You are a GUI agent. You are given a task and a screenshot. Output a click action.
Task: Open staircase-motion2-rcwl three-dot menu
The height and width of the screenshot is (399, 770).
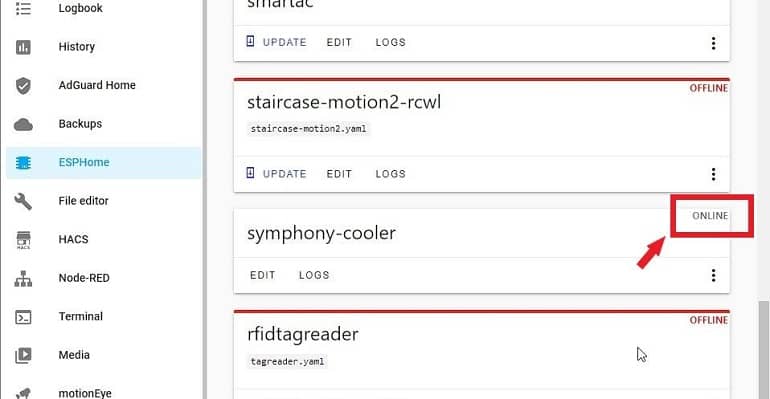tap(713, 174)
